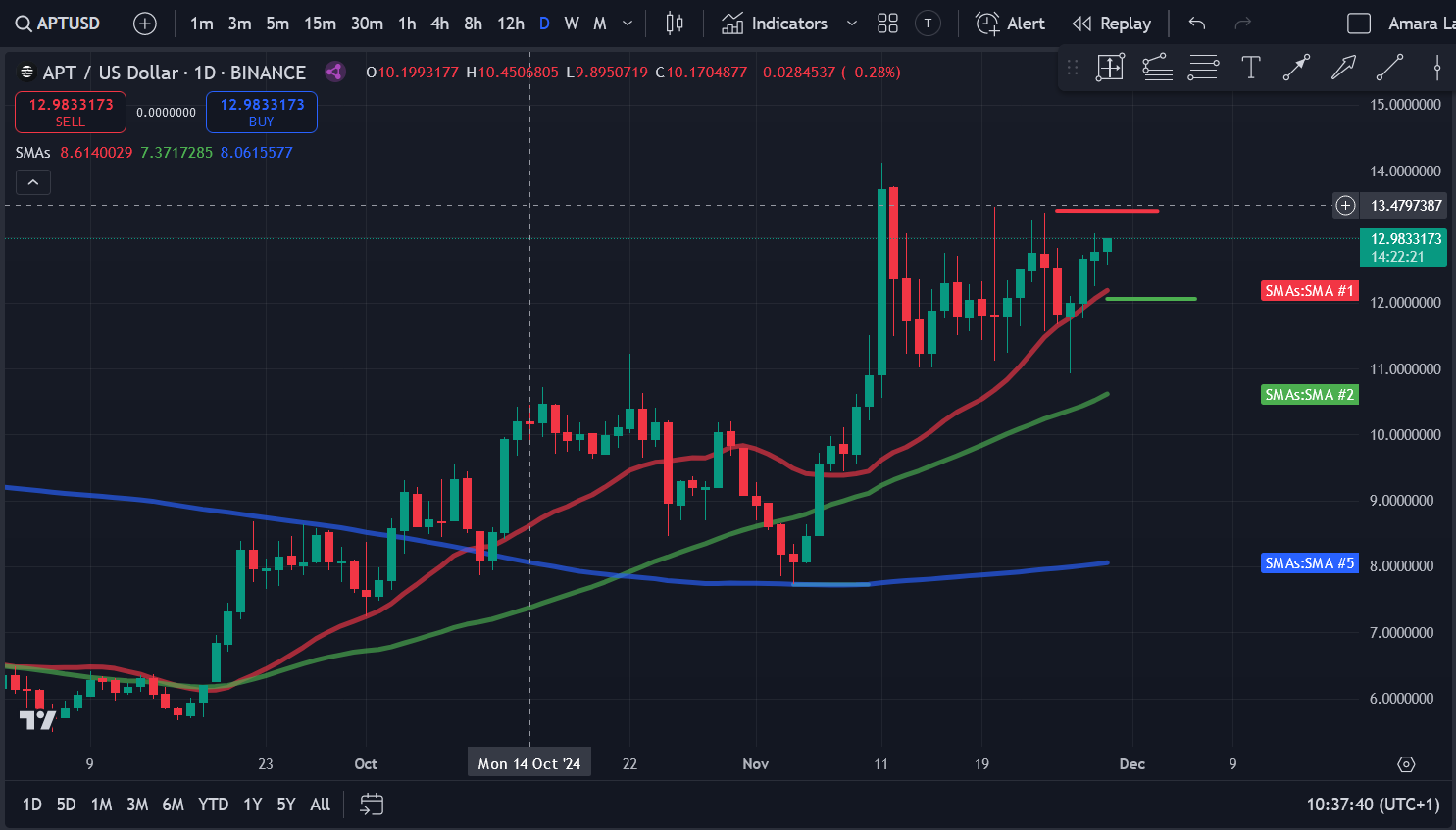Open the indicator templates T button
The width and height of the screenshot is (1456, 830).
click(x=928, y=24)
